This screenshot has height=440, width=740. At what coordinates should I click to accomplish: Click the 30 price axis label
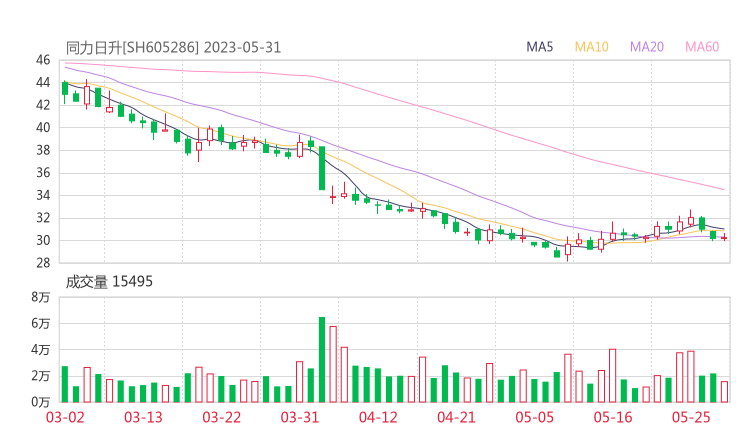tap(43, 240)
